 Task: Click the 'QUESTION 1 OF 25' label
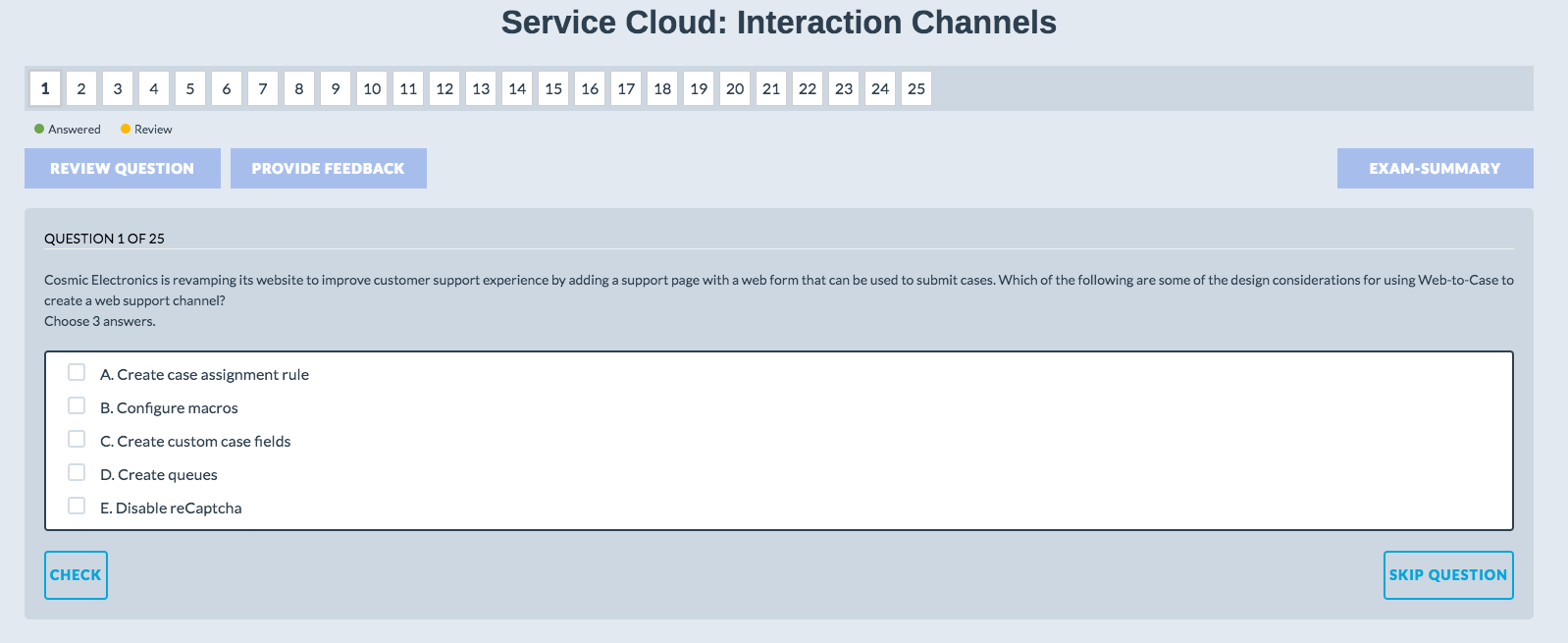coord(104,239)
